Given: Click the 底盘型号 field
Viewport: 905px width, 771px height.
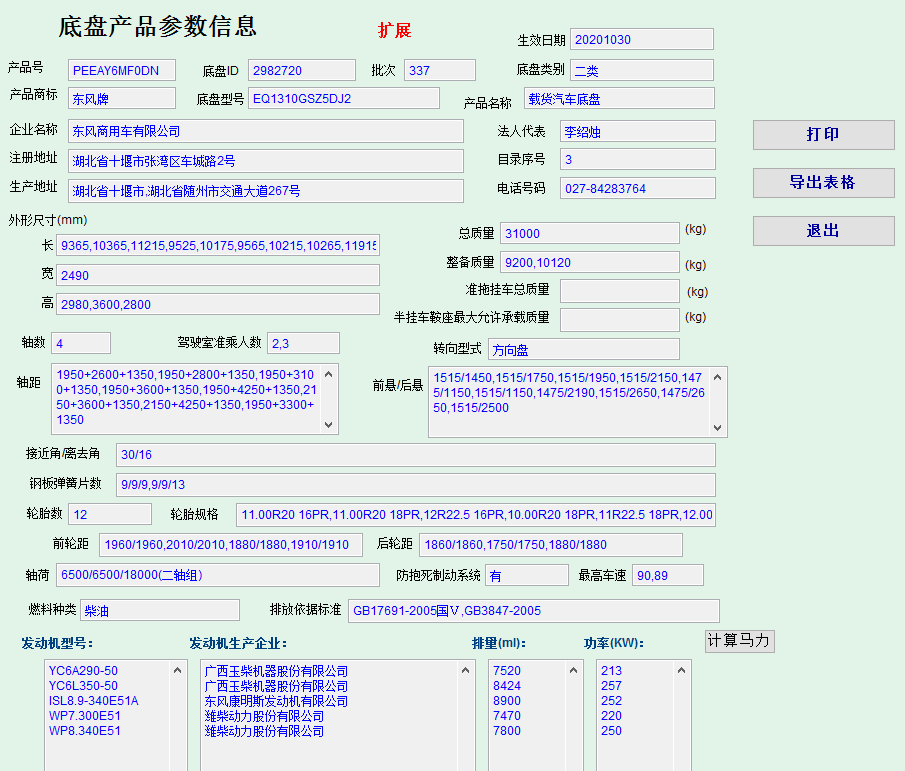Looking at the screenshot, I should point(344,98).
